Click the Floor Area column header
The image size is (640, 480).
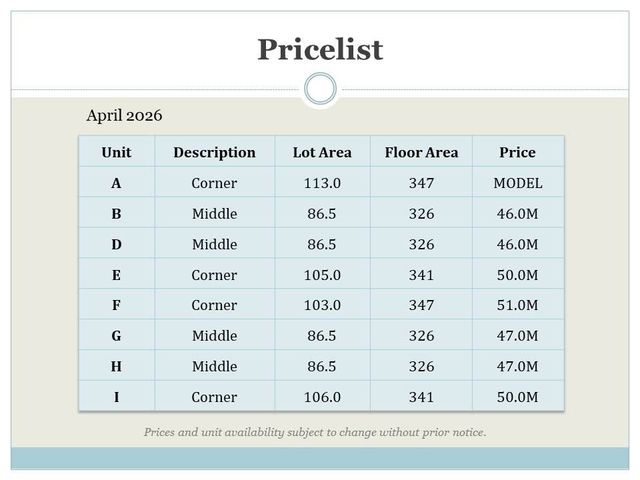pos(421,152)
